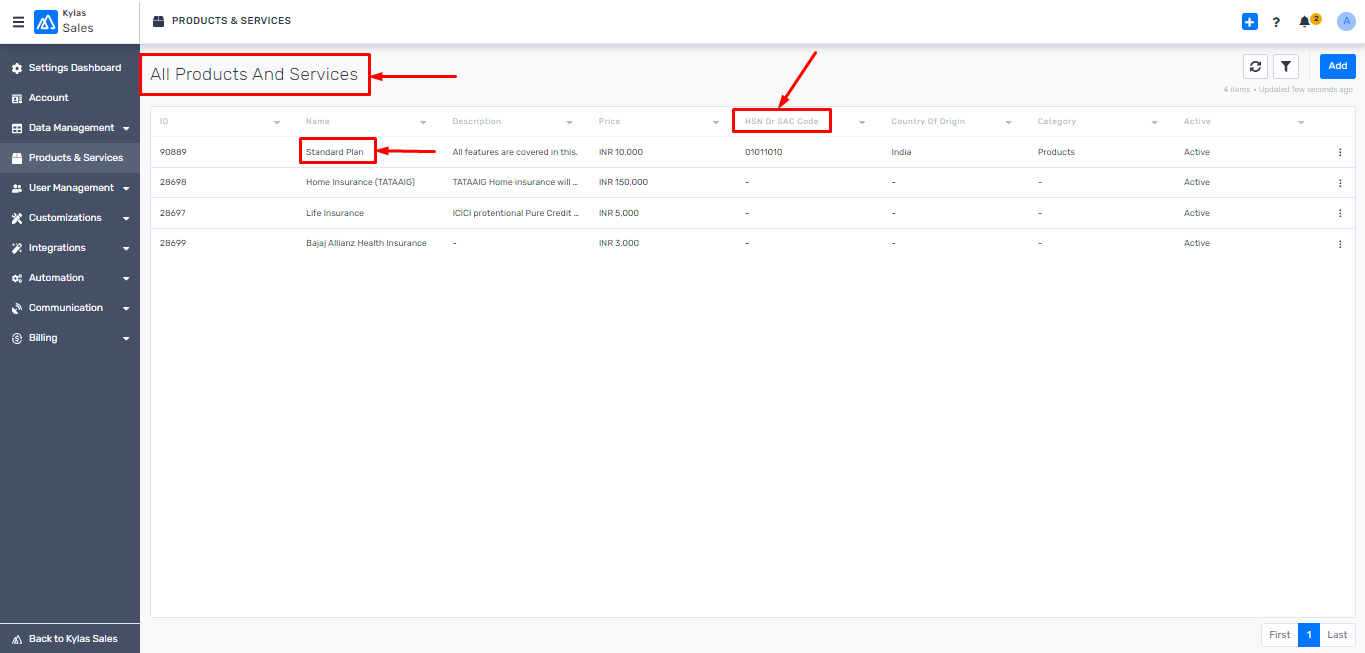Viewport: 1365px width, 653px height.
Task: Click the Customizations tools icon
Action: tap(17, 218)
